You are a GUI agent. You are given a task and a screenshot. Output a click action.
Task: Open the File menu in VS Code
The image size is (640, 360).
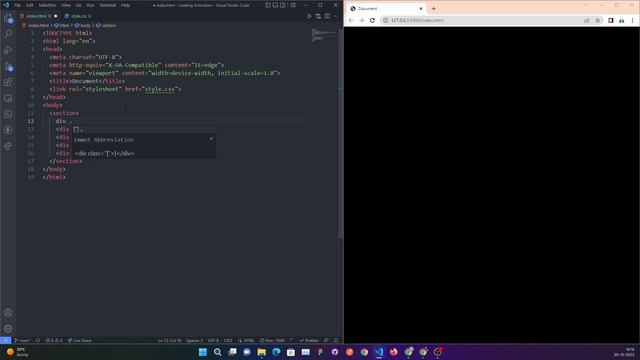(18, 5)
